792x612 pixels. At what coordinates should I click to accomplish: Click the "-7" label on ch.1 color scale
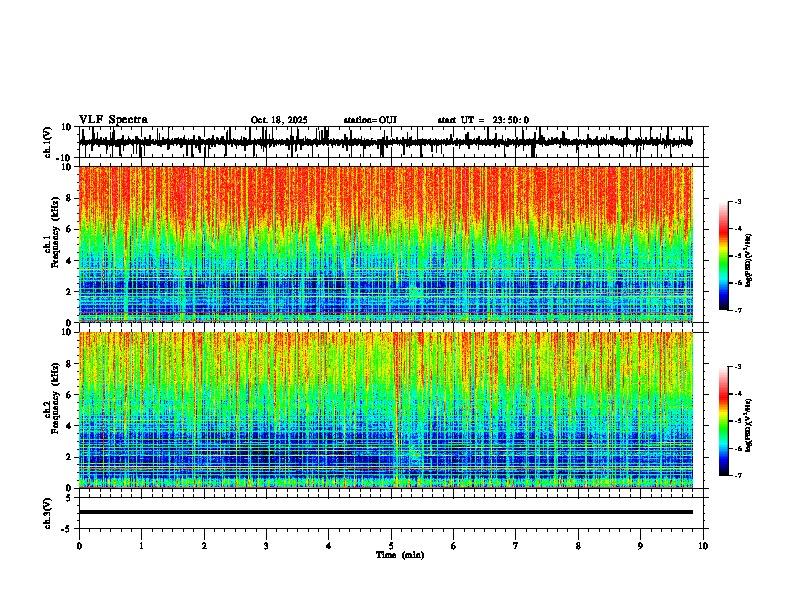click(x=738, y=310)
